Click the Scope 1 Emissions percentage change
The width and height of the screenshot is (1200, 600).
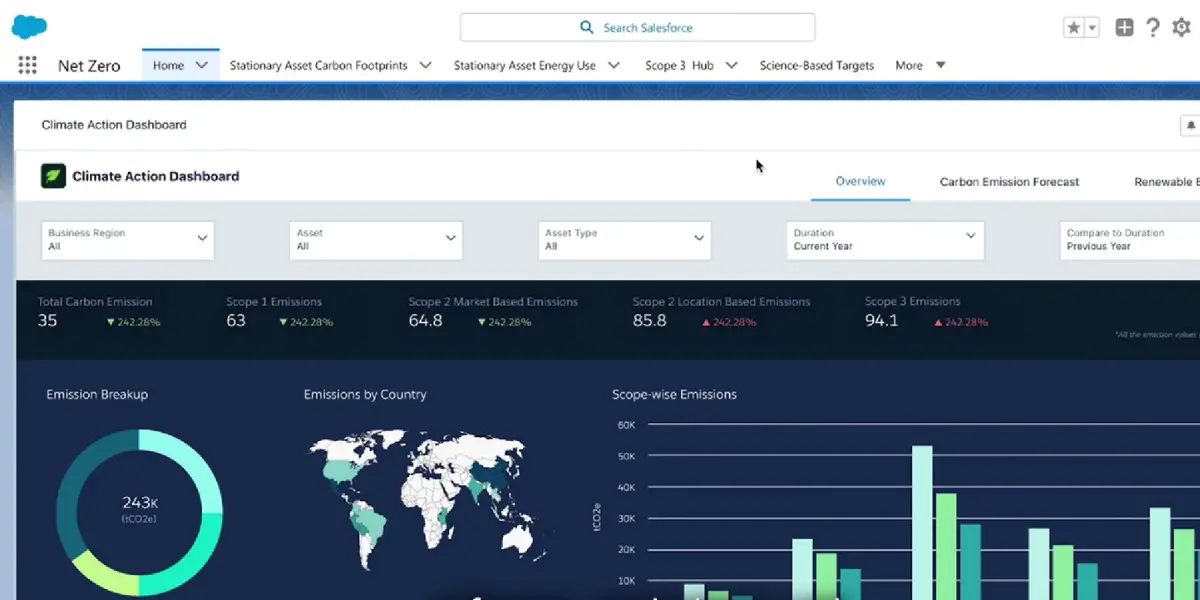(x=306, y=322)
